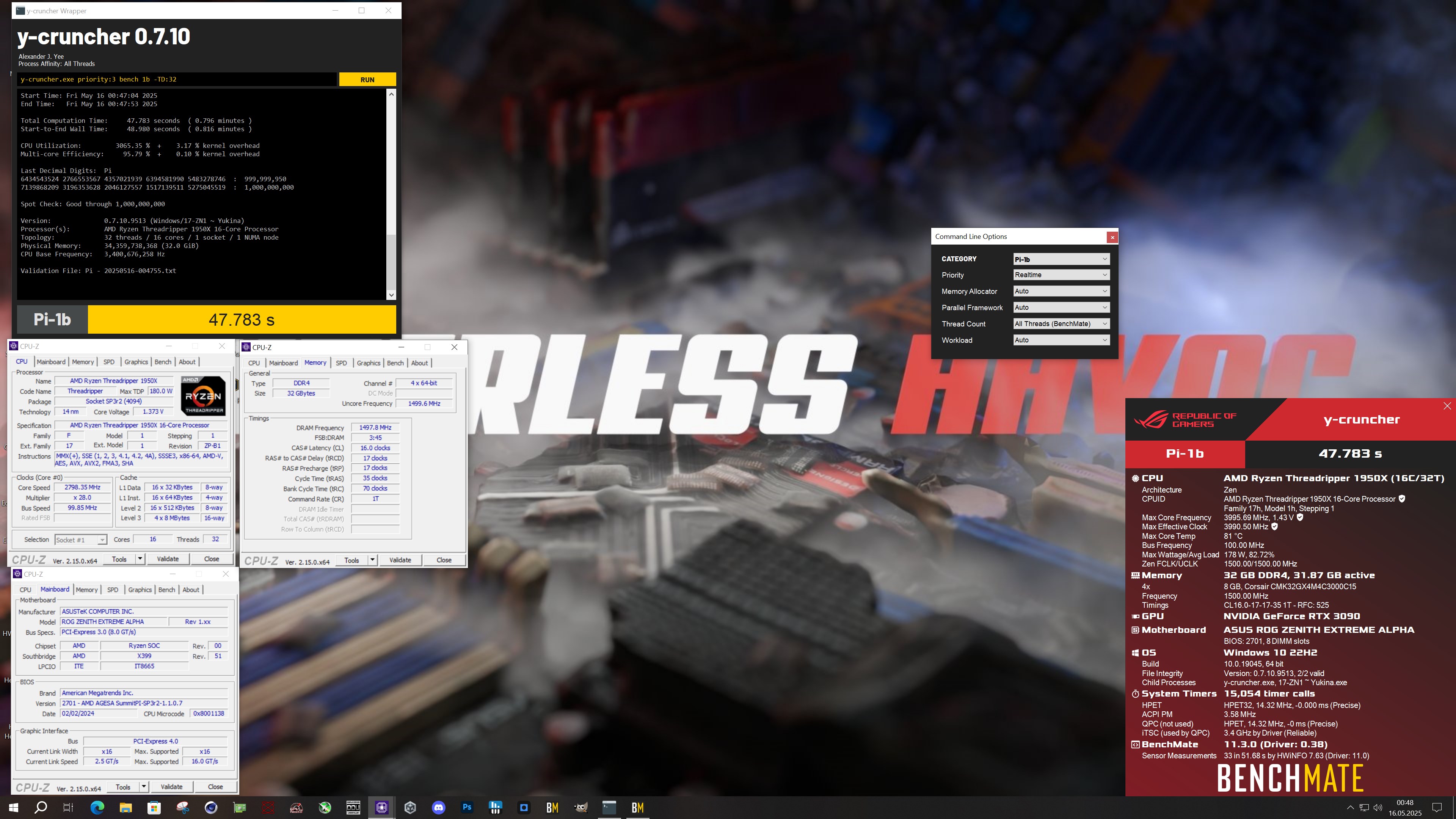Open the Tools dropdown arrow in the CPU-Z Memory window

tap(372, 561)
